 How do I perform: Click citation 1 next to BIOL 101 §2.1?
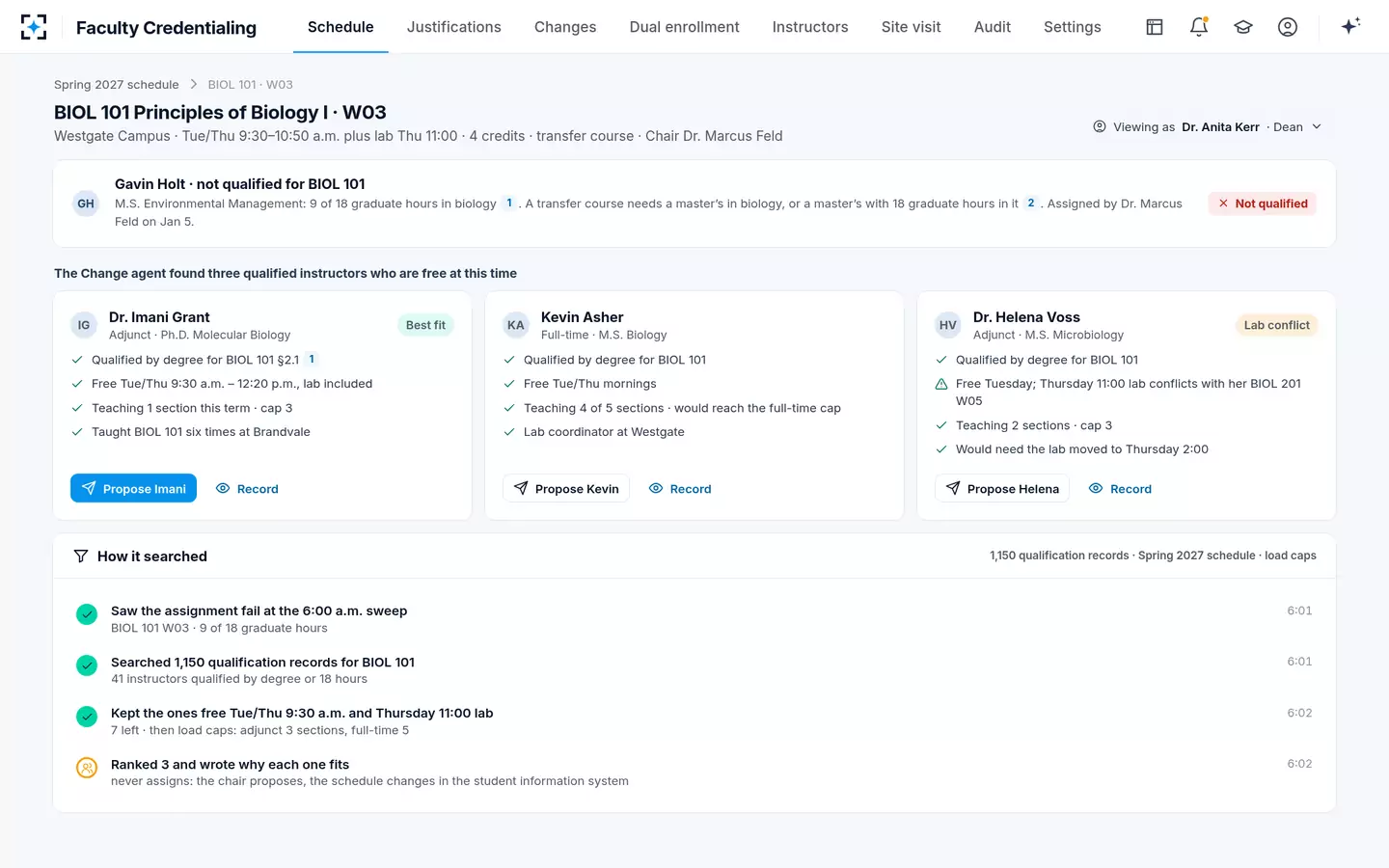click(312, 360)
